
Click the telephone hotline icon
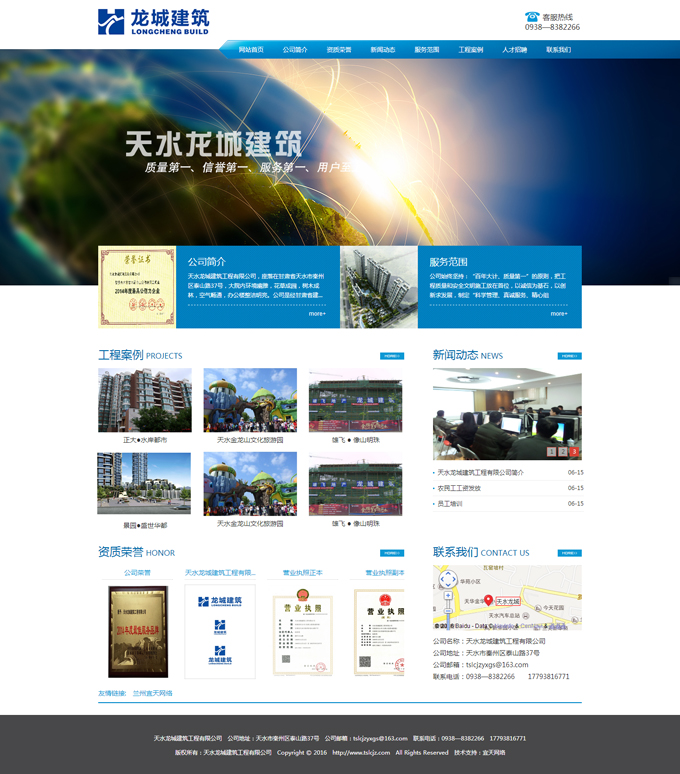point(531,17)
